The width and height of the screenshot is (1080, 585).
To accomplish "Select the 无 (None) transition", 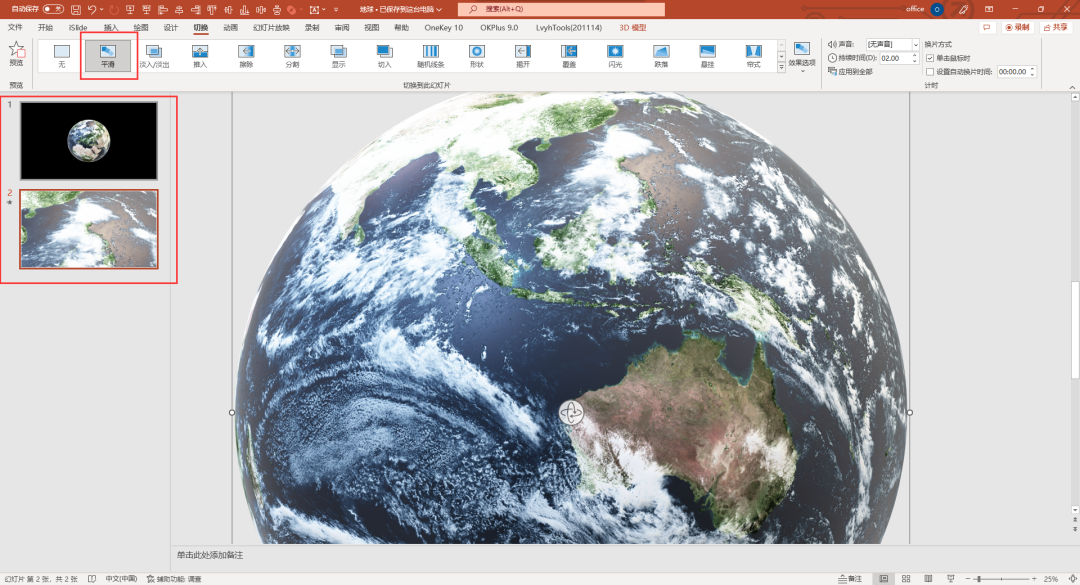I will click(62, 56).
